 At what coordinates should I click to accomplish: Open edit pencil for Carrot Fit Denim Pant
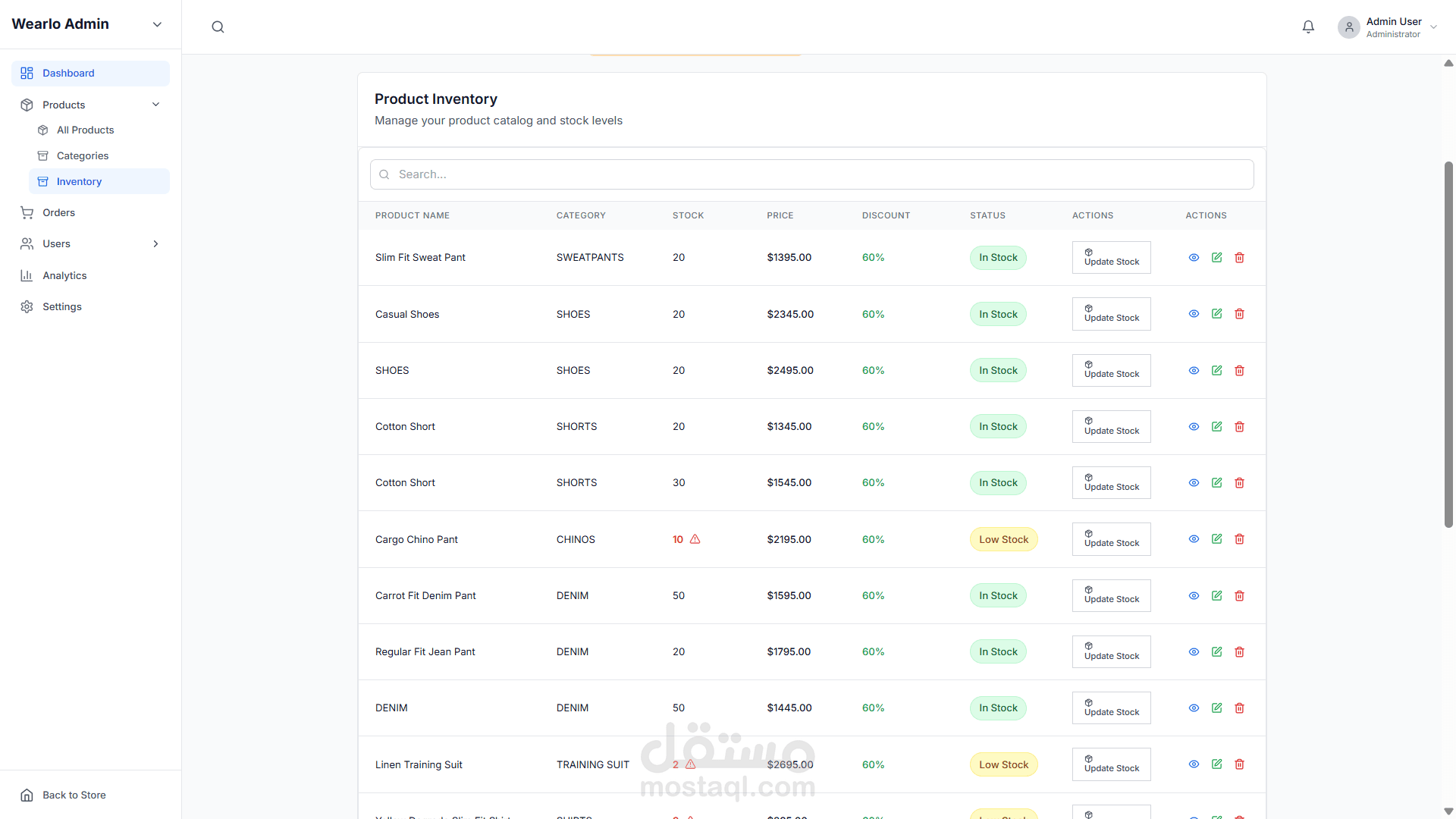[1216, 596]
